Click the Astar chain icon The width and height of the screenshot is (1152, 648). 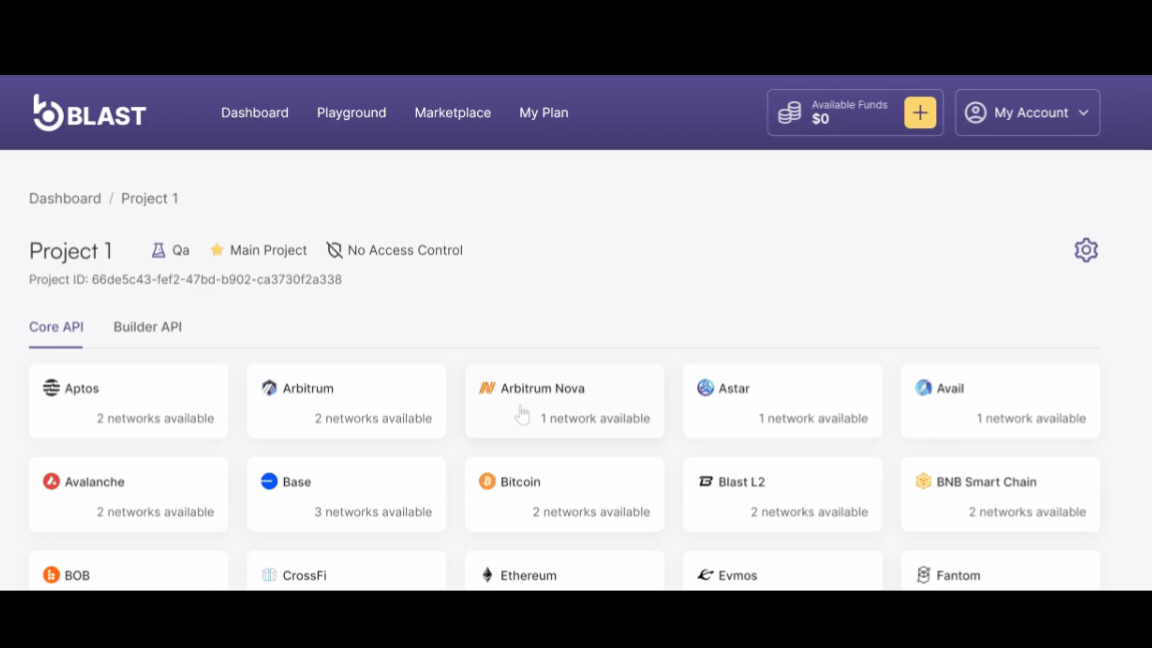tap(705, 387)
